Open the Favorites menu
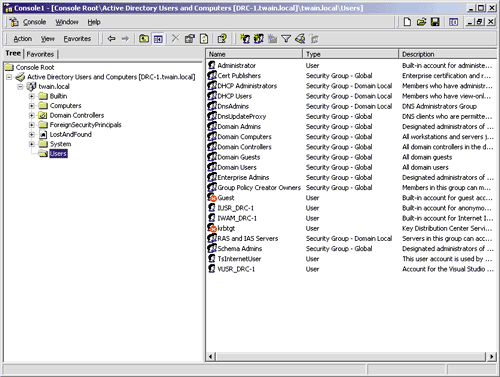 click(x=77, y=39)
